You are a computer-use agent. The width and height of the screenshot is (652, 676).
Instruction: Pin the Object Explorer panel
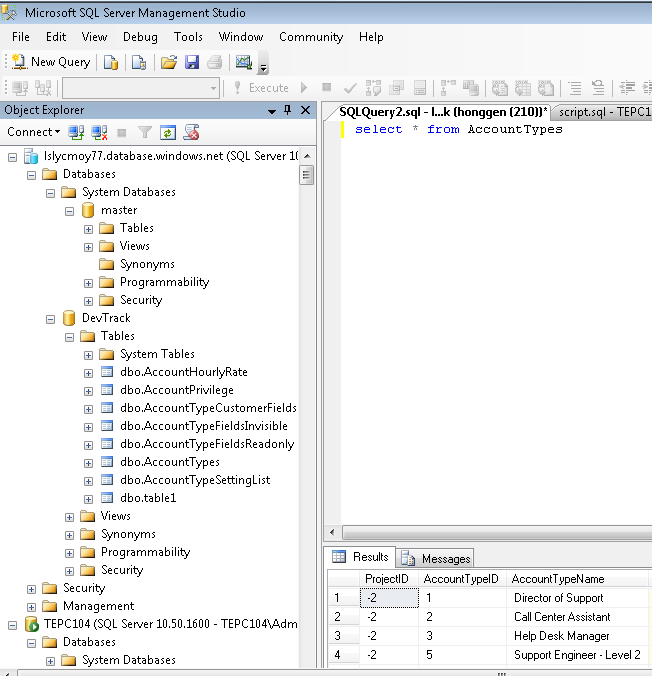pyautogui.click(x=288, y=110)
